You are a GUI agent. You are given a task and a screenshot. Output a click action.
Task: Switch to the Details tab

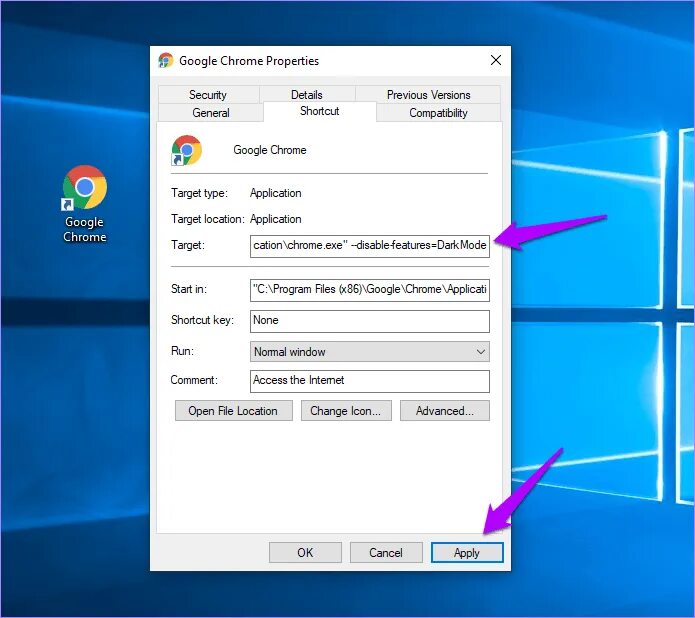[307, 94]
